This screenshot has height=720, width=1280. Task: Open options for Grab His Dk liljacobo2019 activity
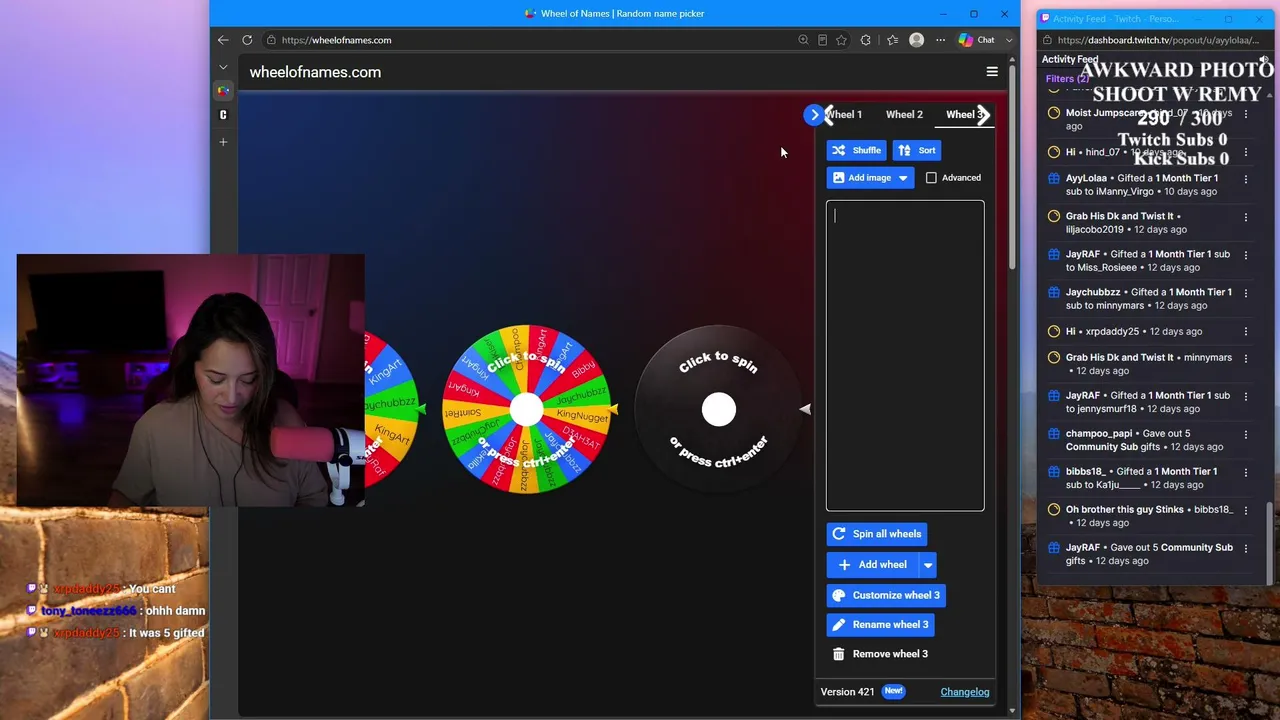[x=1246, y=217]
